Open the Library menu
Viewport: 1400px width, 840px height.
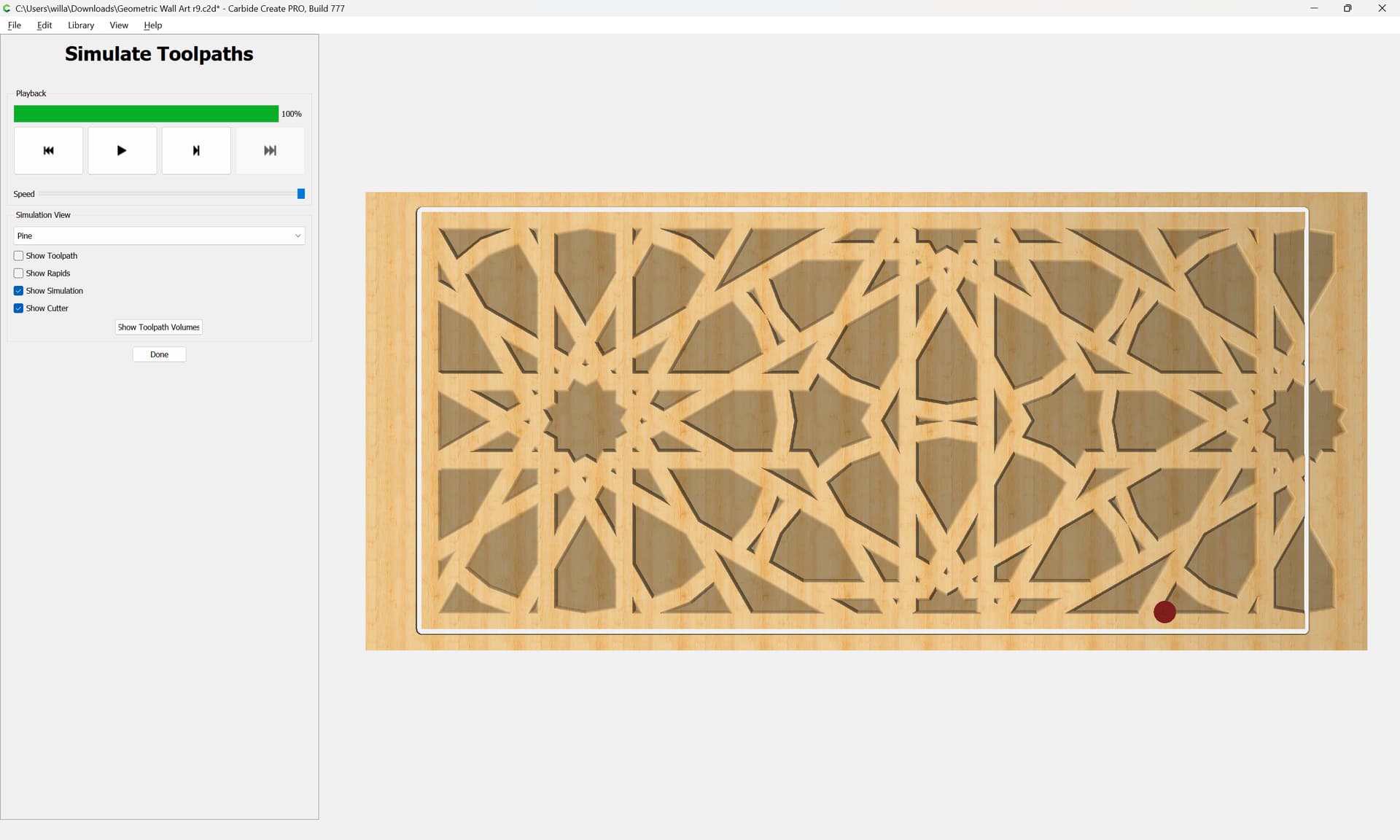(x=81, y=25)
